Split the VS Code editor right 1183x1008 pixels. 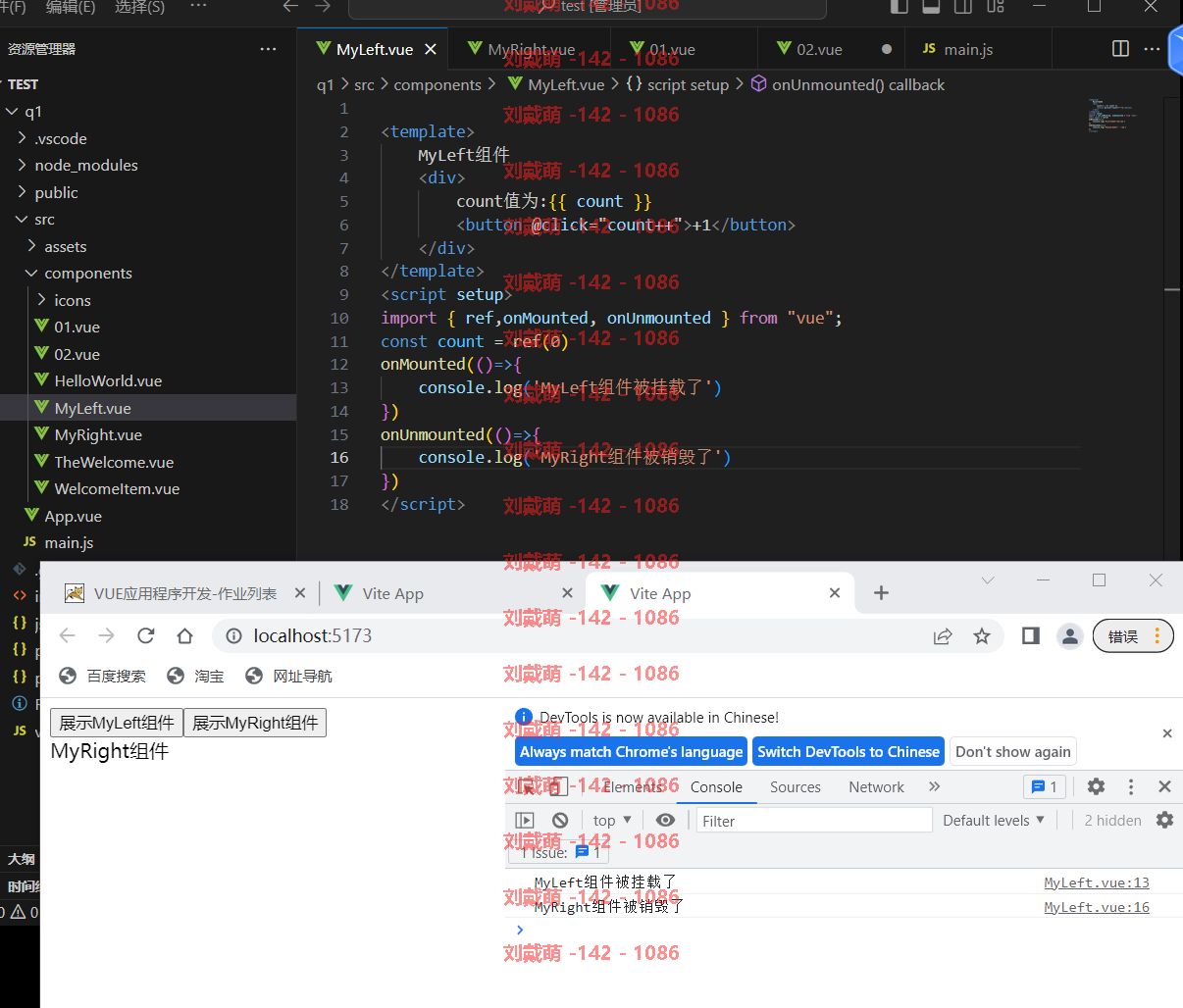[x=1120, y=49]
